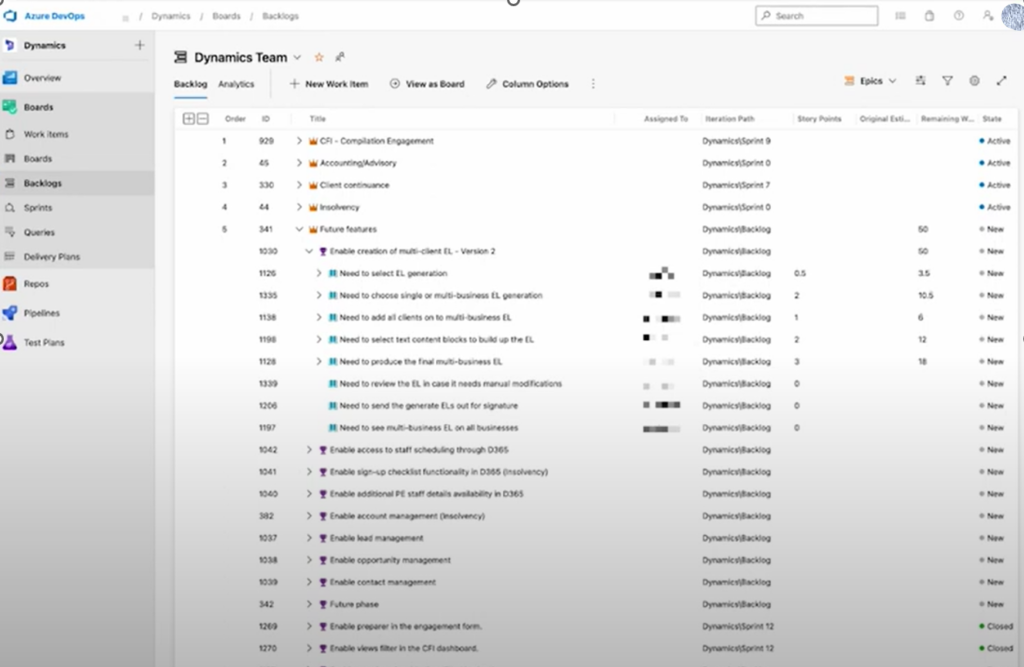1024x667 pixels.
Task: Open backlog settings gear icon
Action: (974, 81)
